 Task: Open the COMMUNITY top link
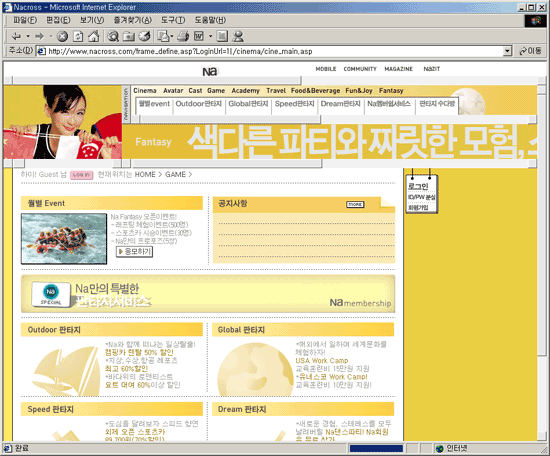(x=360, y=69)
